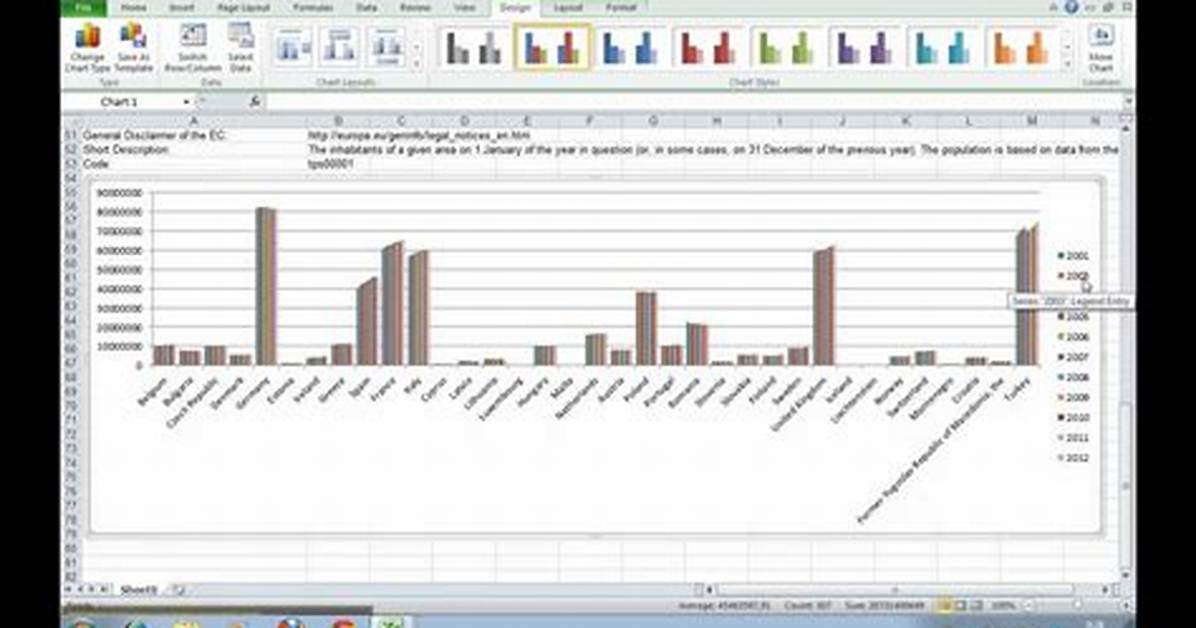Screen dimensions: 1196x628
Task: Click the Insert Function fx icon
Action: [x=254, y=101]
